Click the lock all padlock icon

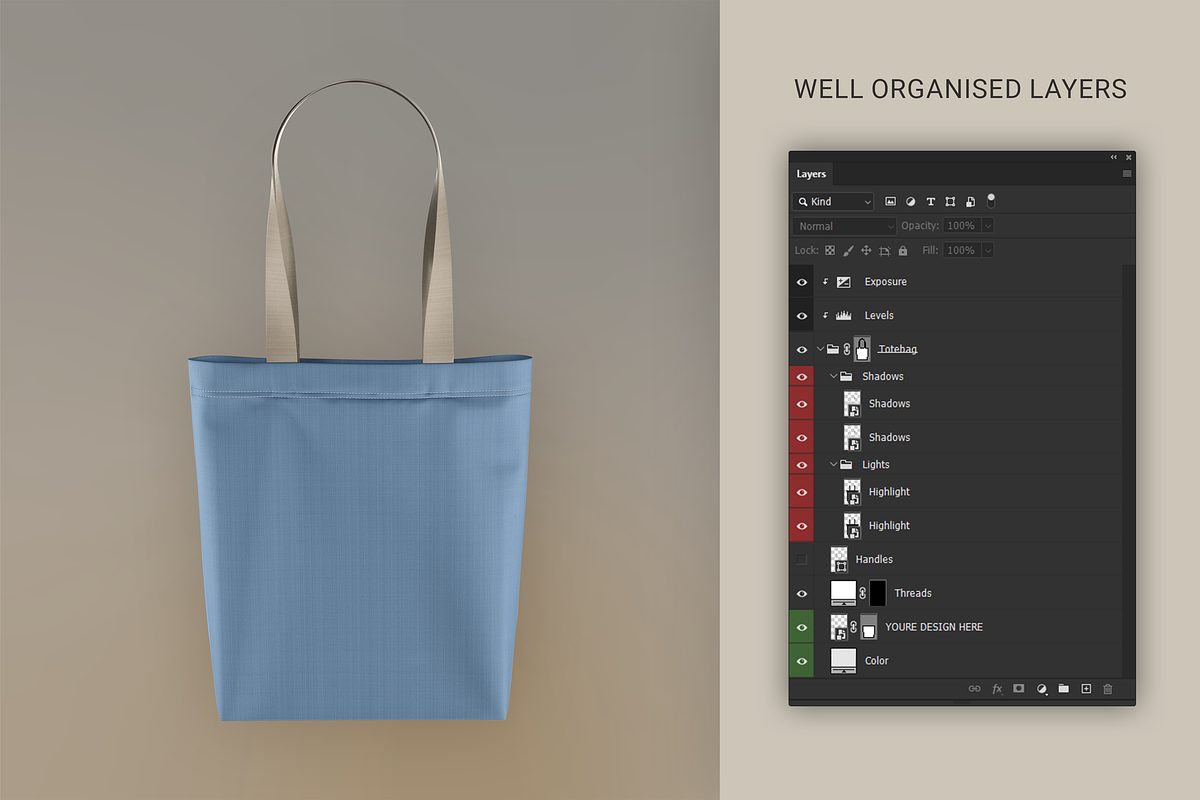(x=903, y=250)
